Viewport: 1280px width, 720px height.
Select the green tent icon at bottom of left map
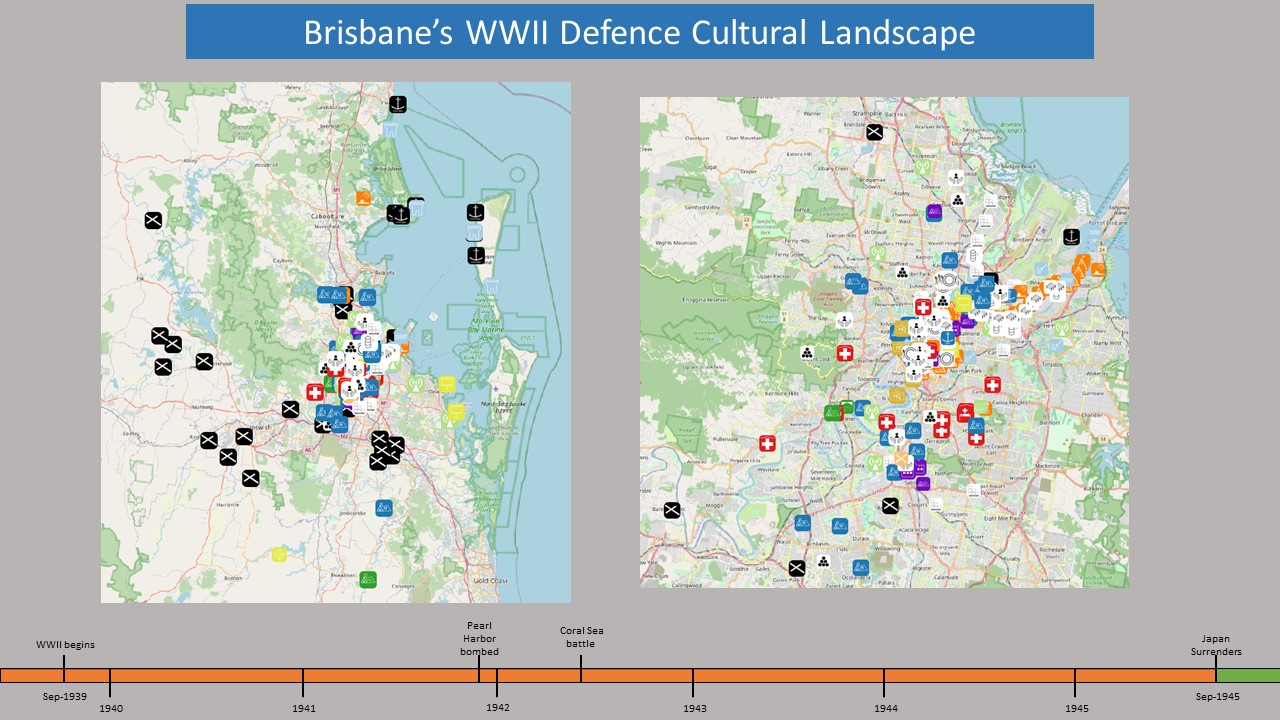(368, 579)
